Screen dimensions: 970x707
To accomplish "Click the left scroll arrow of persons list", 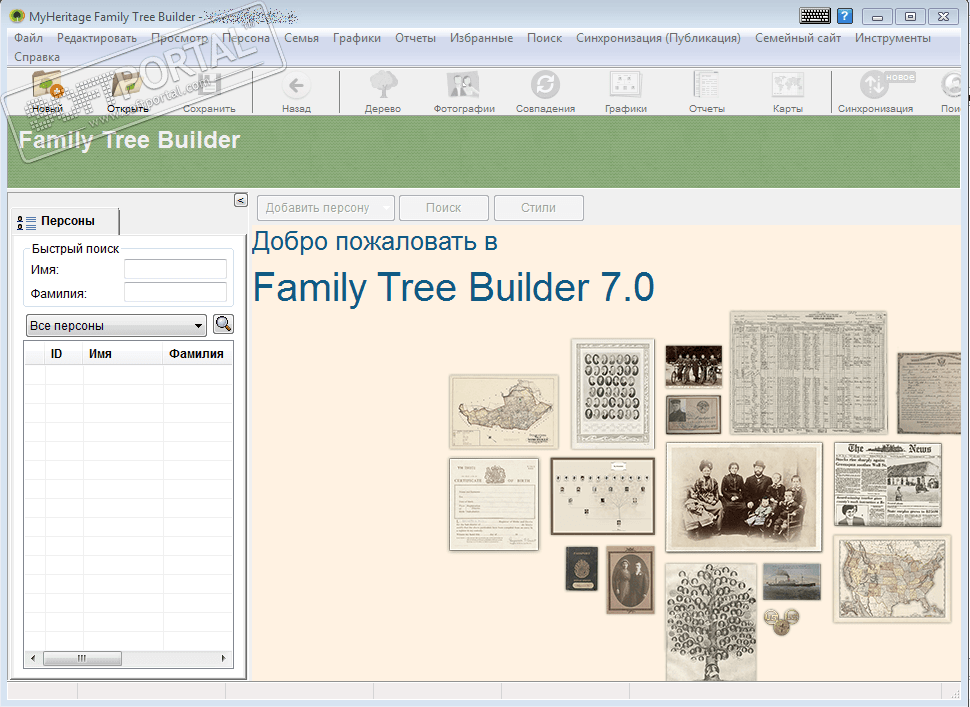I will point(33,658).
